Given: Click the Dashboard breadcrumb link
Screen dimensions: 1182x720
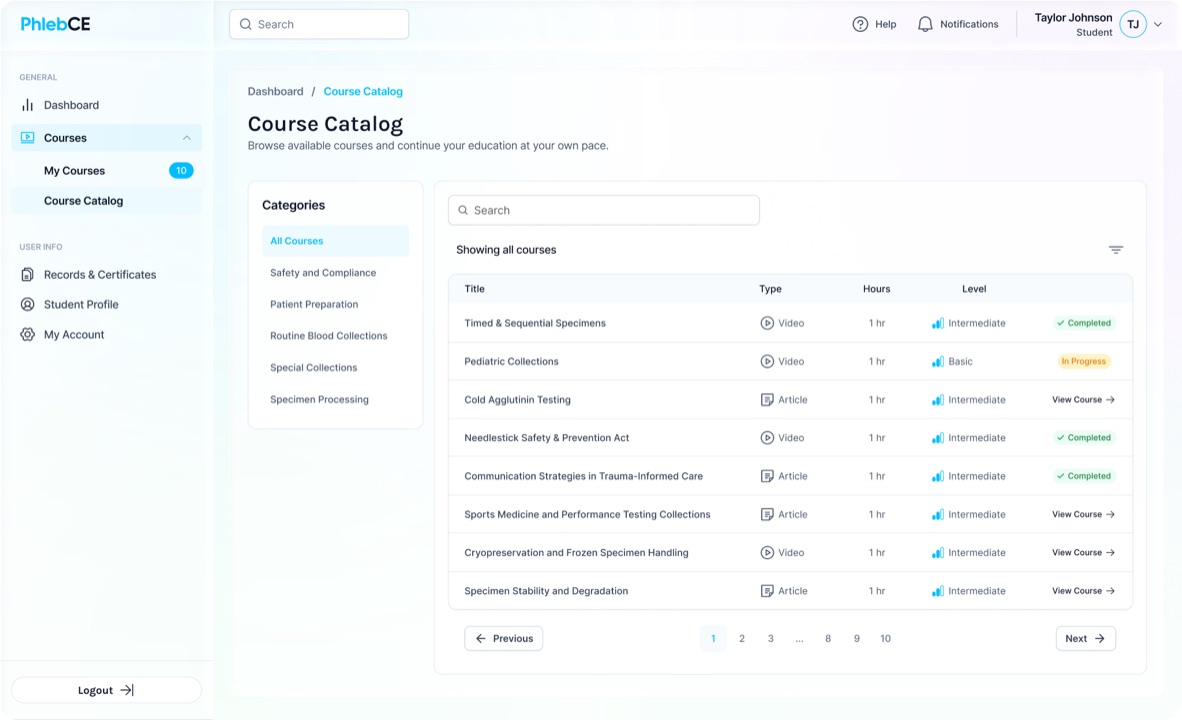Looking at the screenshot, I should [x=275, y=91].
